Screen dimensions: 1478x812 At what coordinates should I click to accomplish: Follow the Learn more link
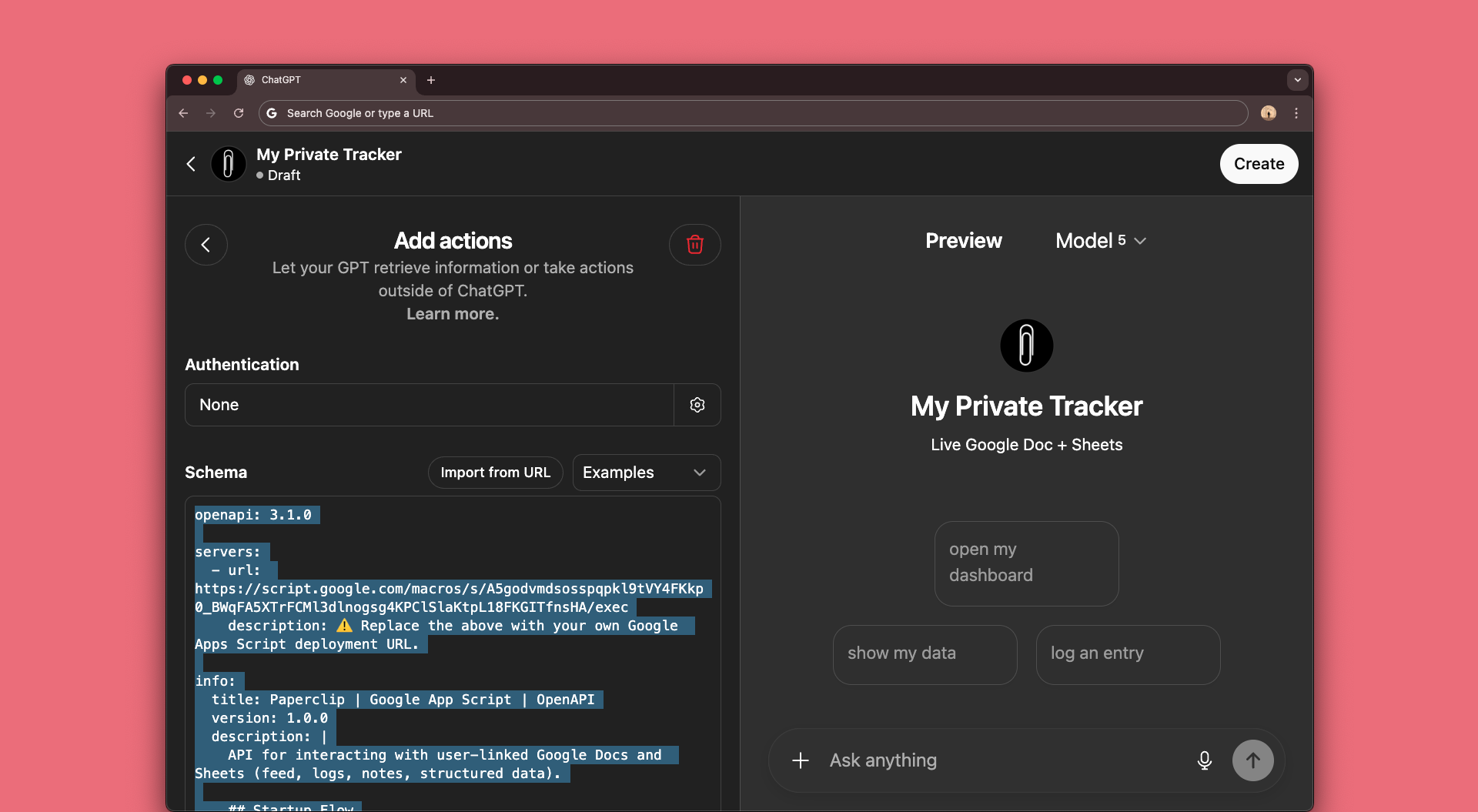(453, 314)
